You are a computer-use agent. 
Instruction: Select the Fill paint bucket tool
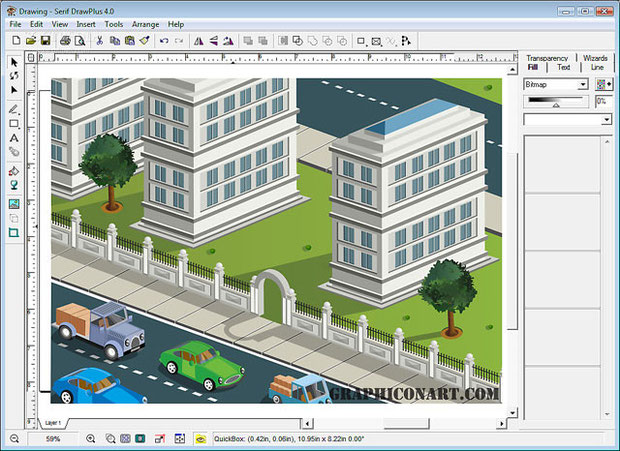pos(14,171)
